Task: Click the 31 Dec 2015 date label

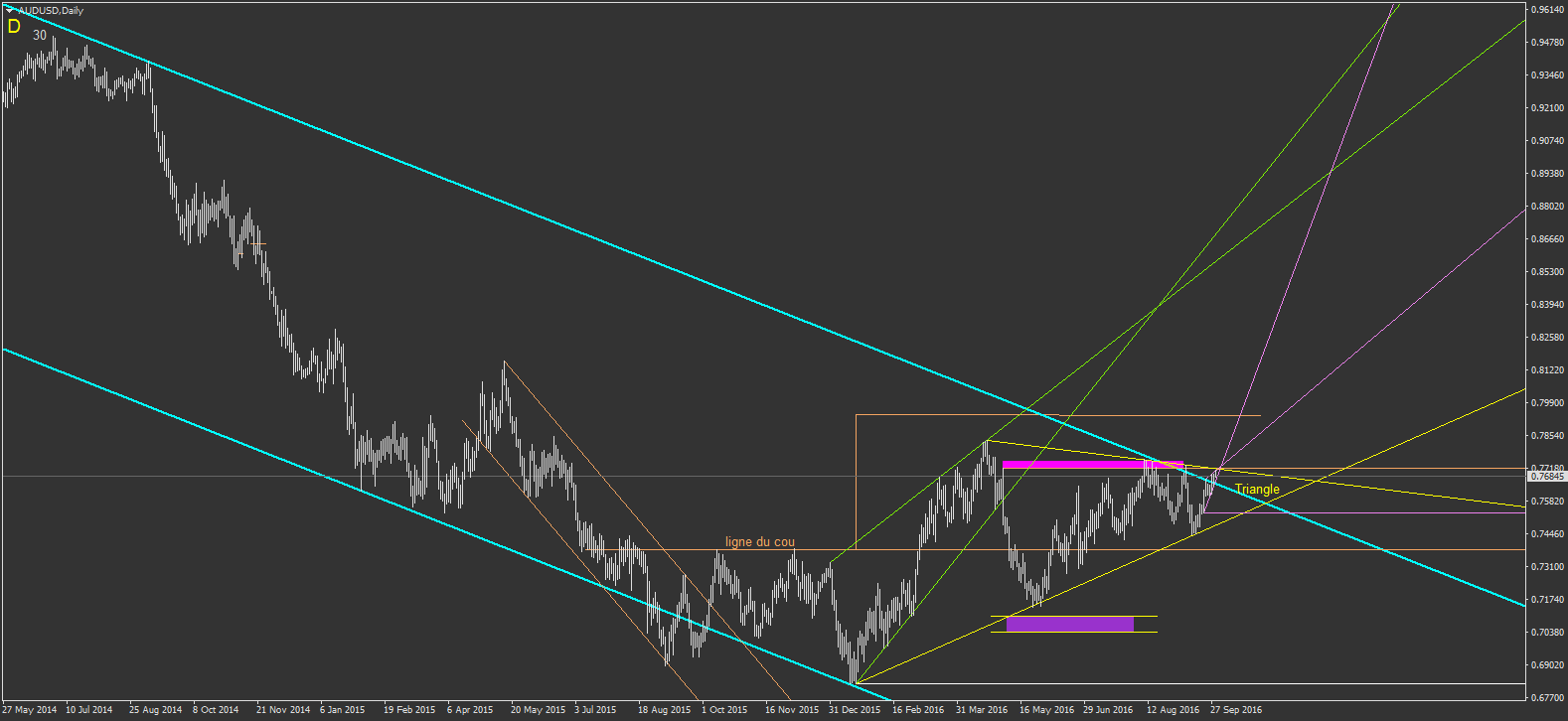Action: pos(855,710)
